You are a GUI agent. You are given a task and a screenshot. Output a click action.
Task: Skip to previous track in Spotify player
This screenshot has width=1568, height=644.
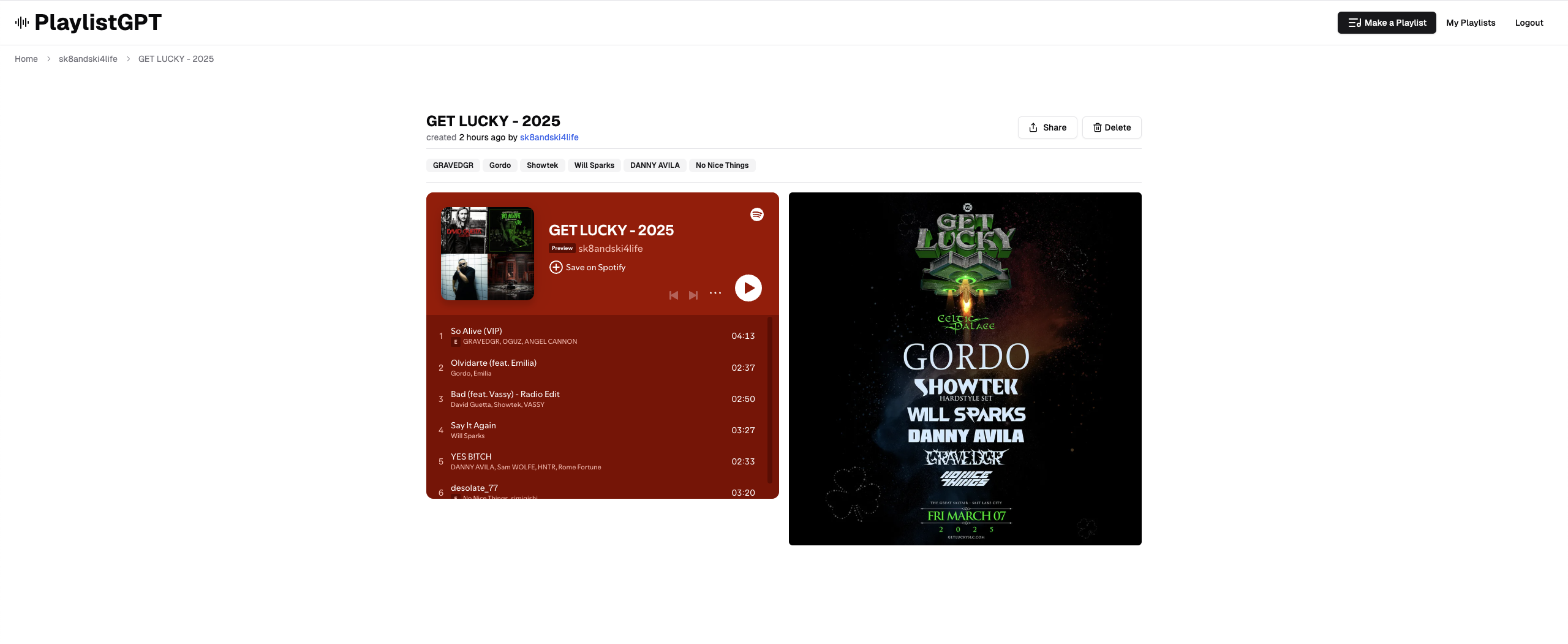click(x=674, y=295)
